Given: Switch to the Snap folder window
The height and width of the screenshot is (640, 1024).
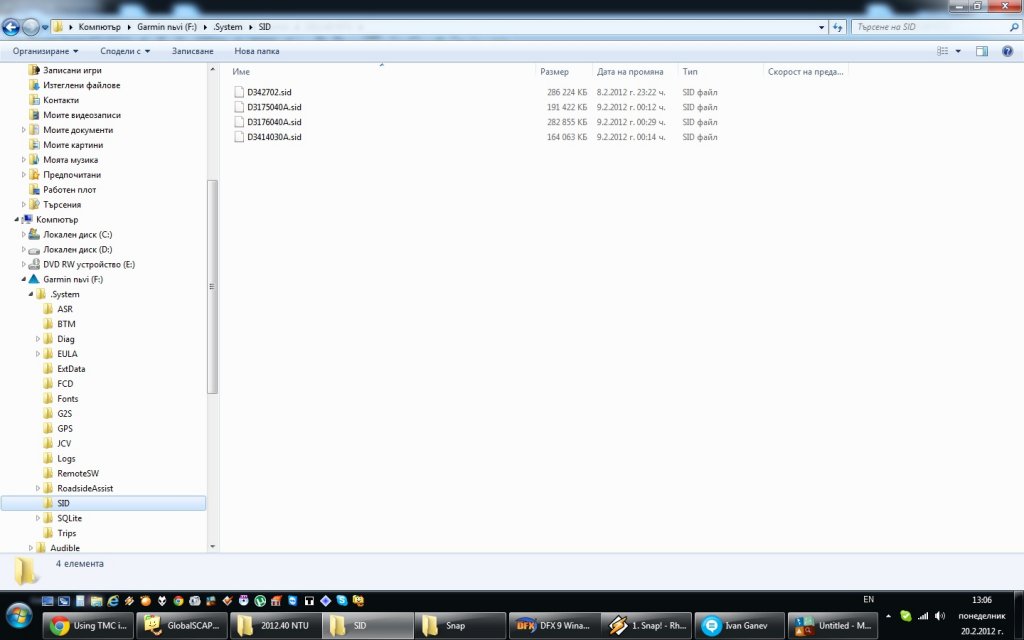Looking at the screenshot, I should pos(460,626).
